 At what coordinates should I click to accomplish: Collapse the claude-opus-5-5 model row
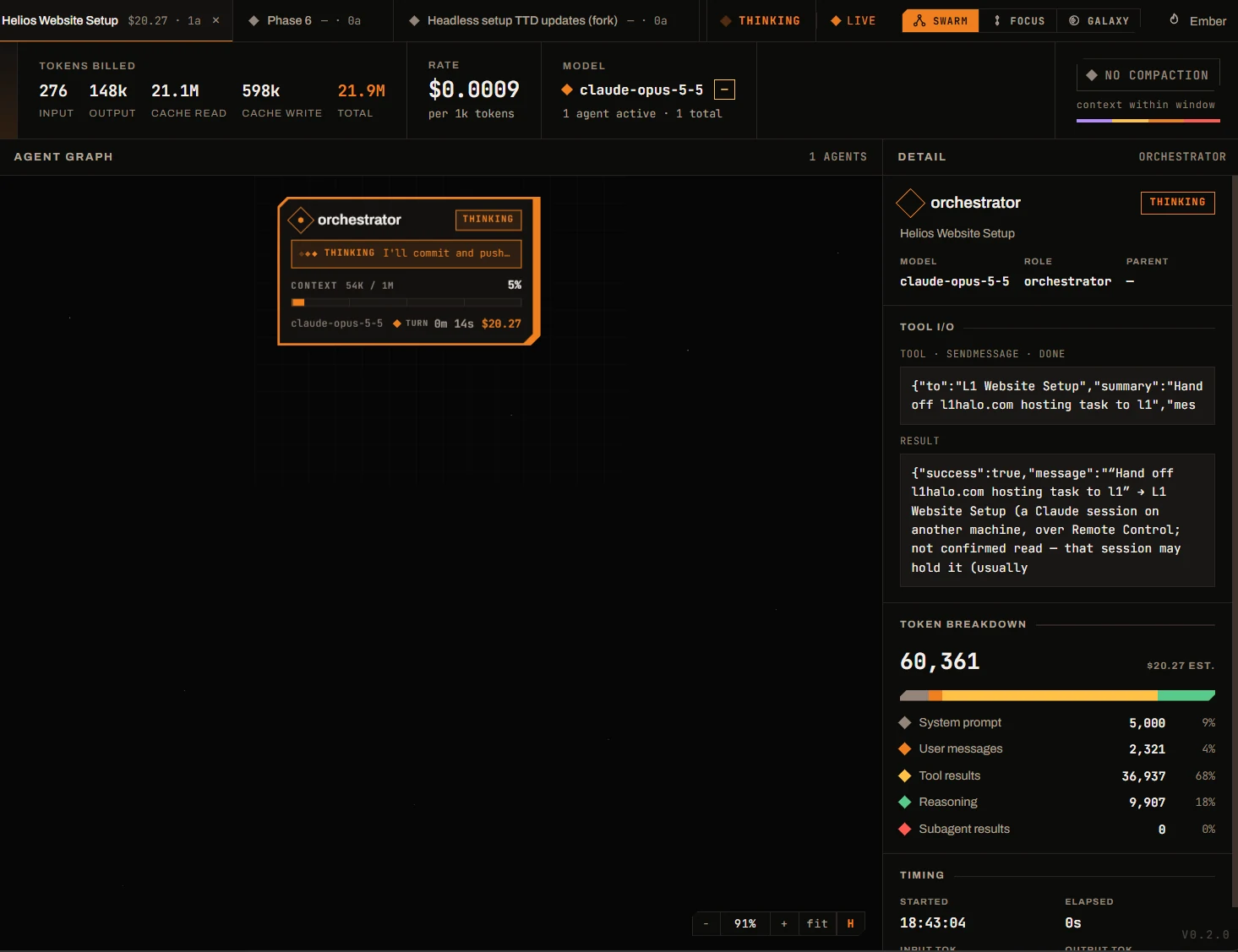pyautogui.click(x=724, y=90)
